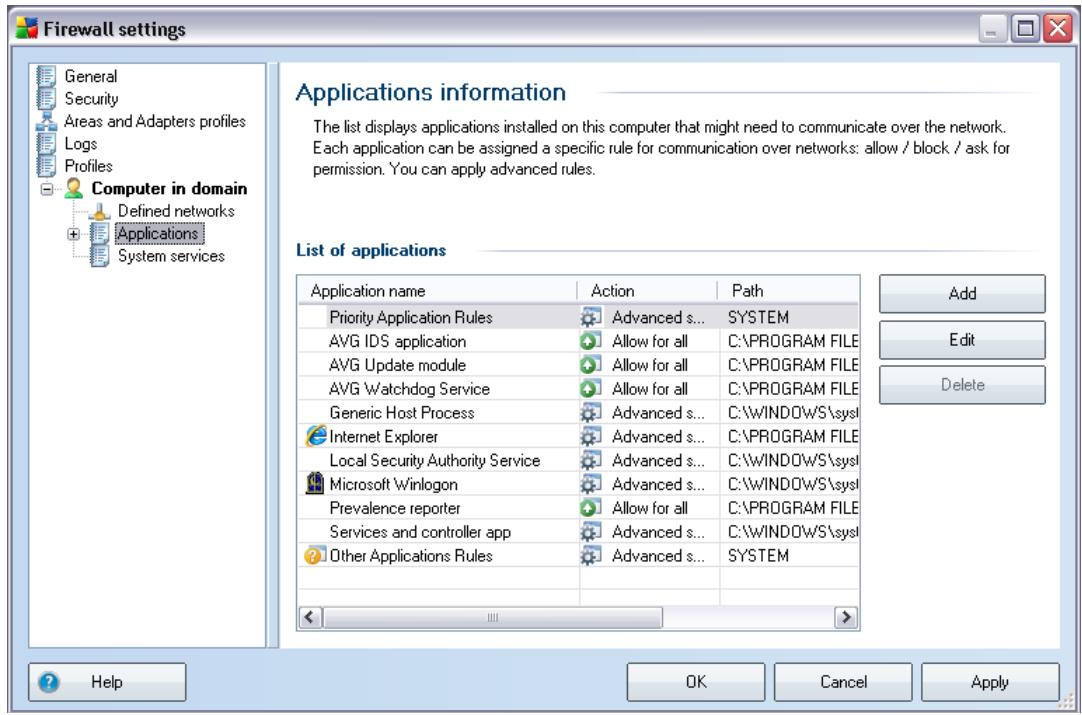
Task: Click the AVG logo in title bar
Action: click(27, 29)
